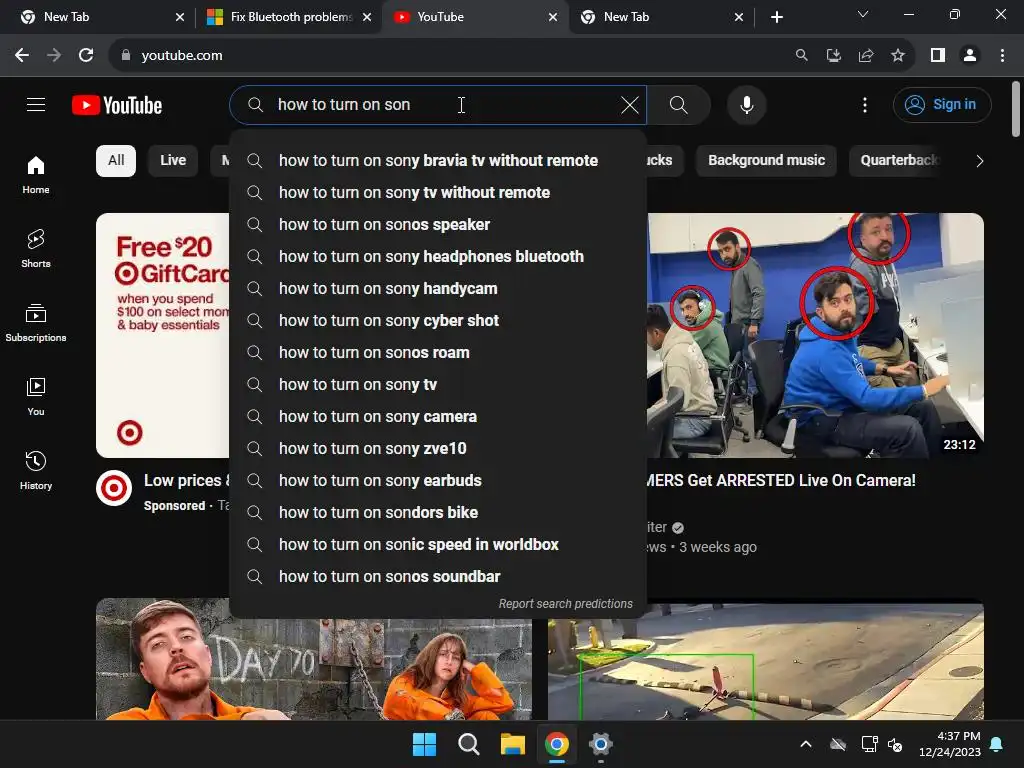
Task: Select the Live filter chip
Action: tap(173, 161)
